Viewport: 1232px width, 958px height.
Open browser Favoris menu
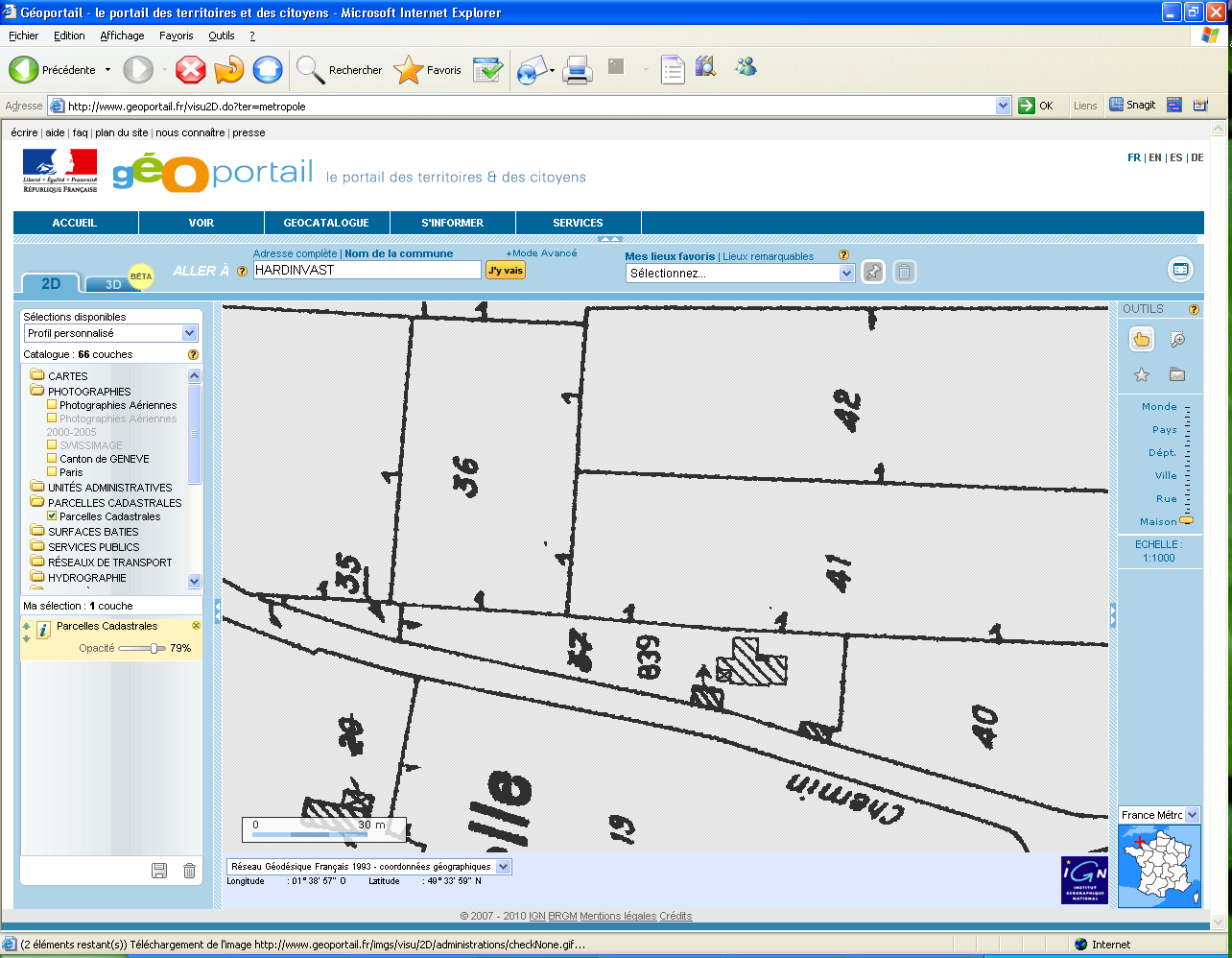pos(177,36)
